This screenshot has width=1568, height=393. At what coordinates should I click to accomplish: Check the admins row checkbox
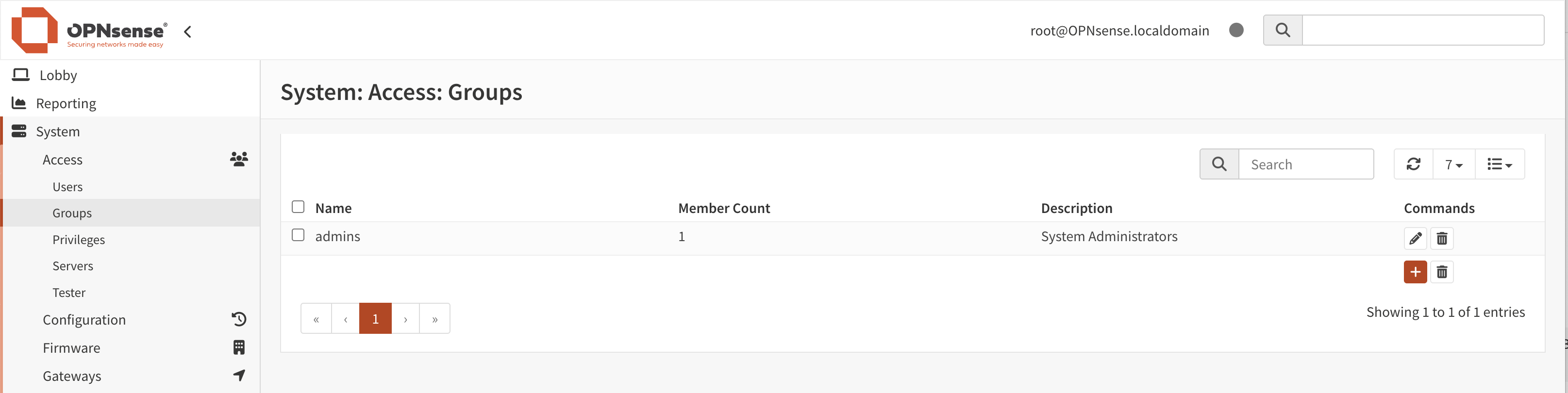pyautogui.click(x=298, y=235)
